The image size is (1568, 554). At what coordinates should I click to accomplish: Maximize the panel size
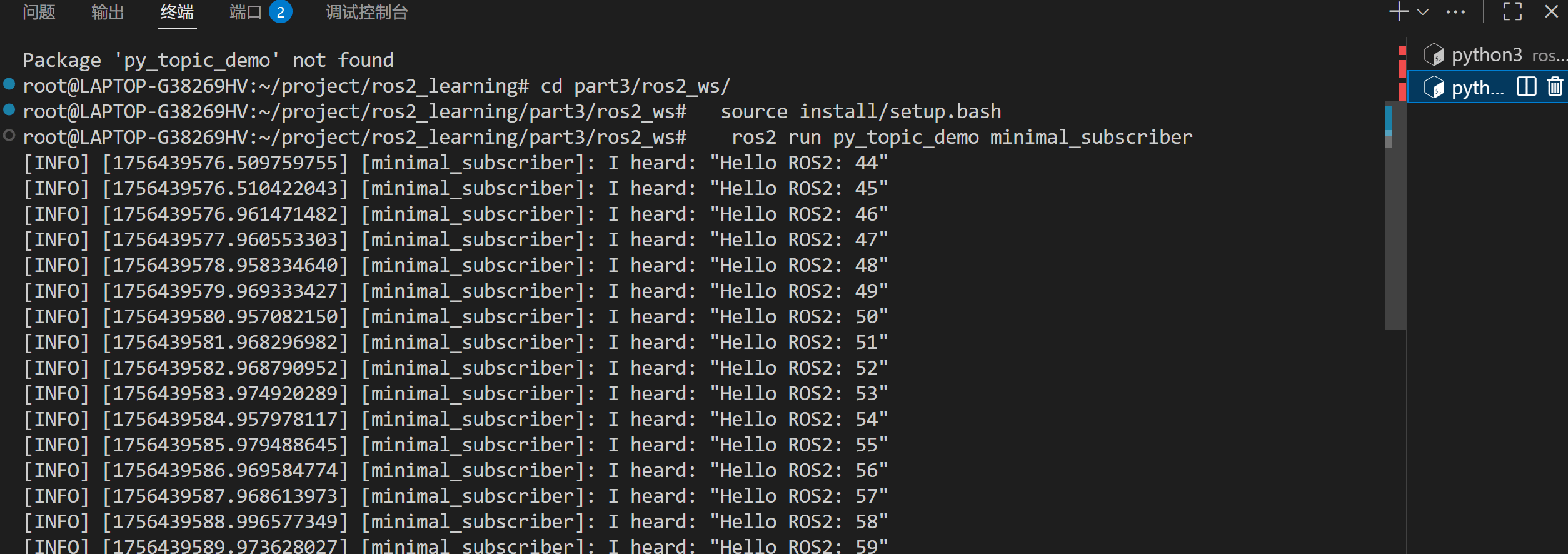[x=1512, y=11]
